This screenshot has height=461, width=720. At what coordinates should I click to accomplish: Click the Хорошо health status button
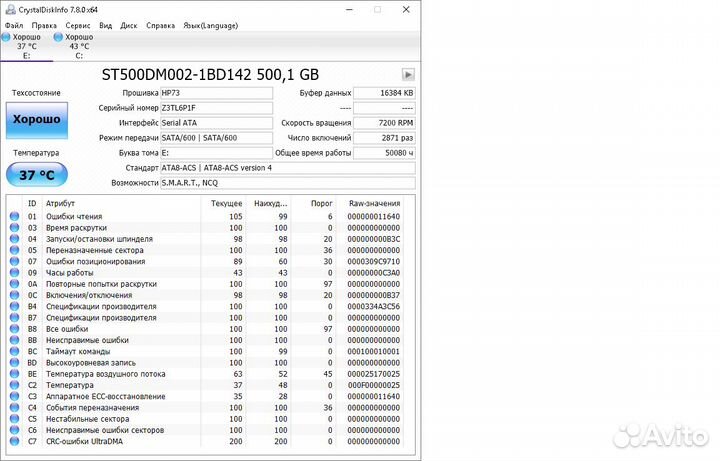[37, 120]
